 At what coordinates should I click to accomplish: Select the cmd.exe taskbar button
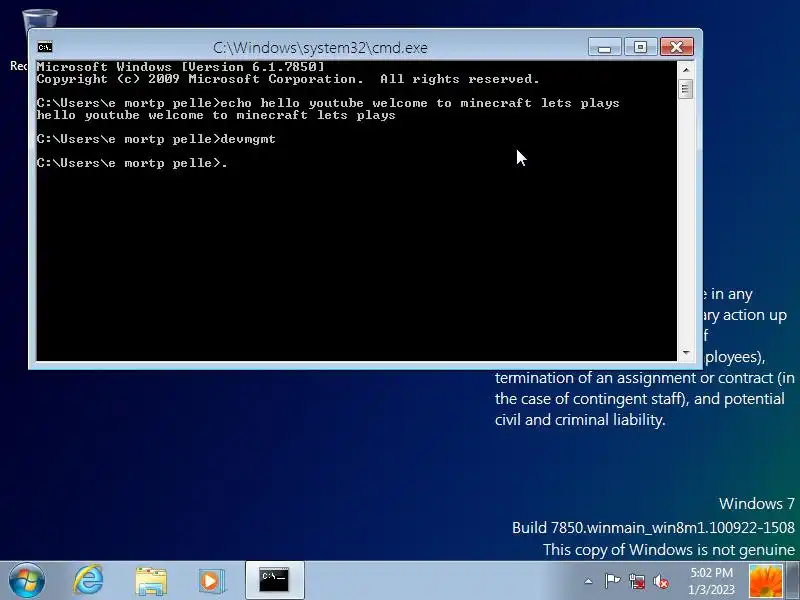point(274,581)
